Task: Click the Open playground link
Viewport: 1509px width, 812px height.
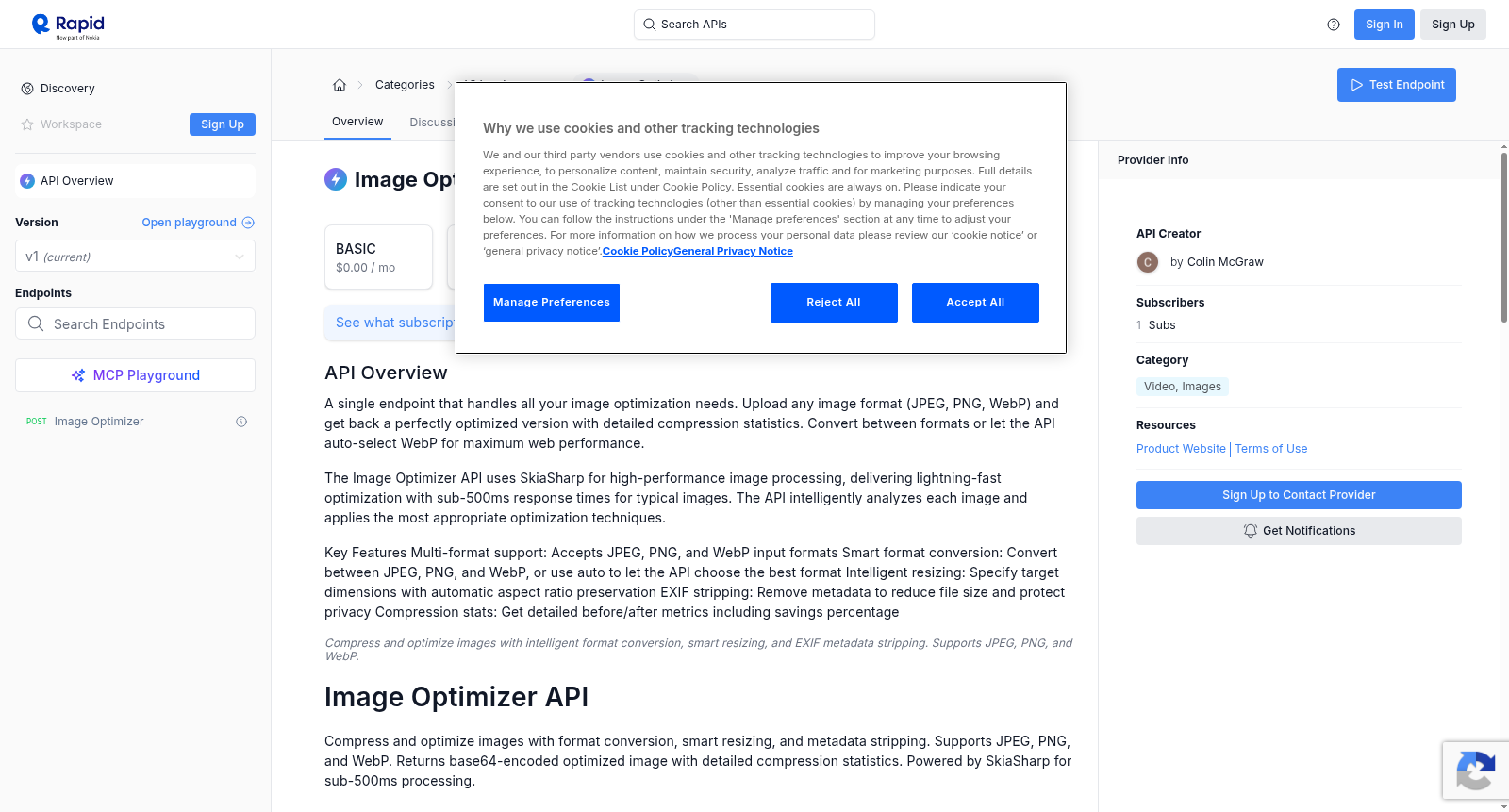Action: (x=198, y=223)
